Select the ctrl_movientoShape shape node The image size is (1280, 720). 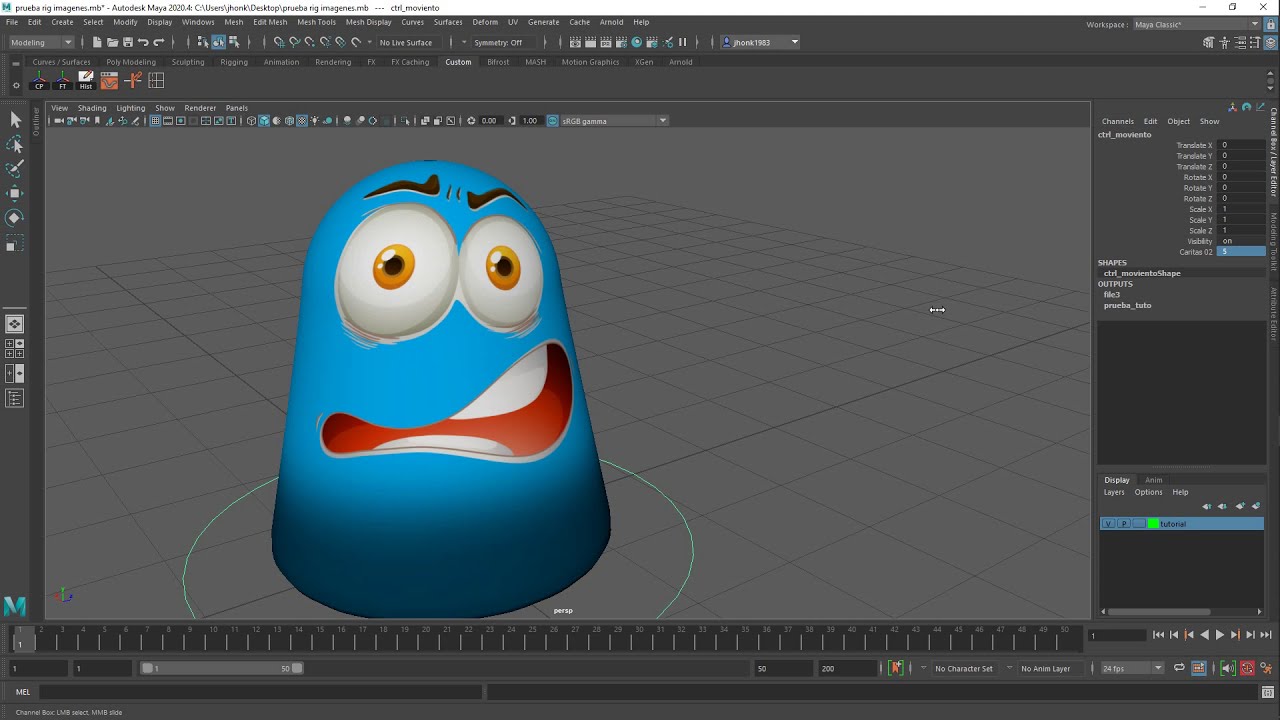coord(1142,273)
